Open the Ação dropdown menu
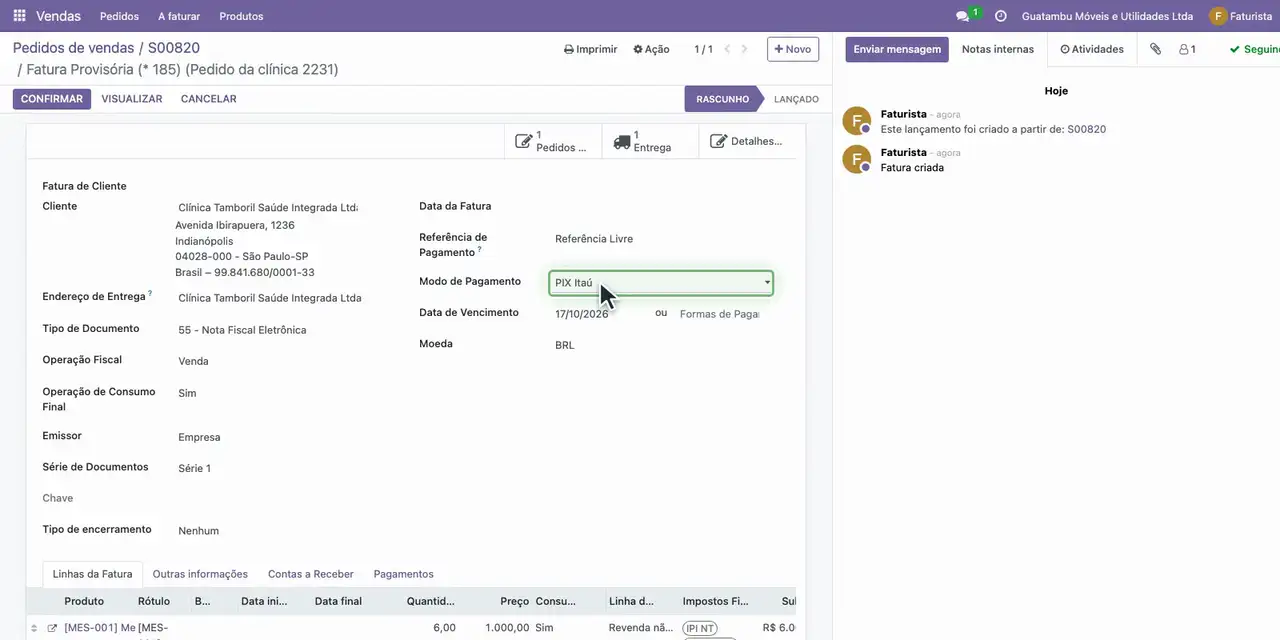This screenshot has height=640, width=1280. click(651, 49)
